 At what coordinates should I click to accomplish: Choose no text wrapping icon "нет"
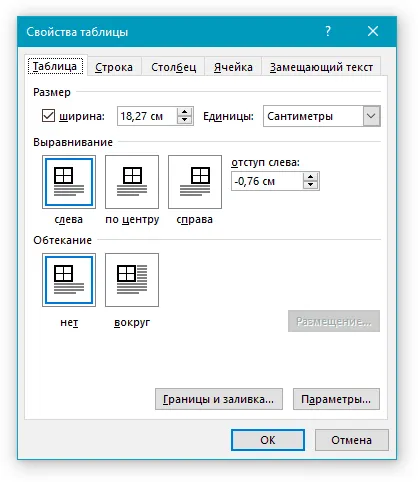tap(69, 280)
